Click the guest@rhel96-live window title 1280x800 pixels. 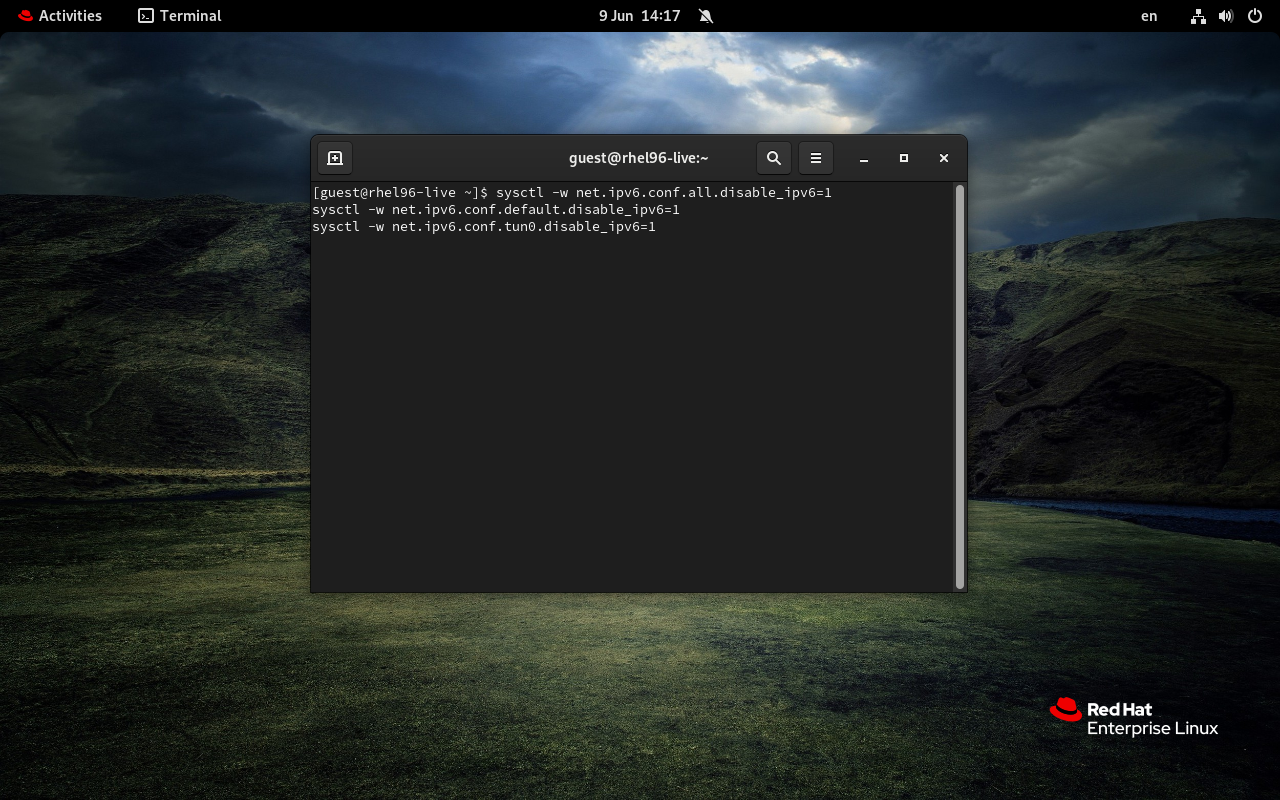637,157
